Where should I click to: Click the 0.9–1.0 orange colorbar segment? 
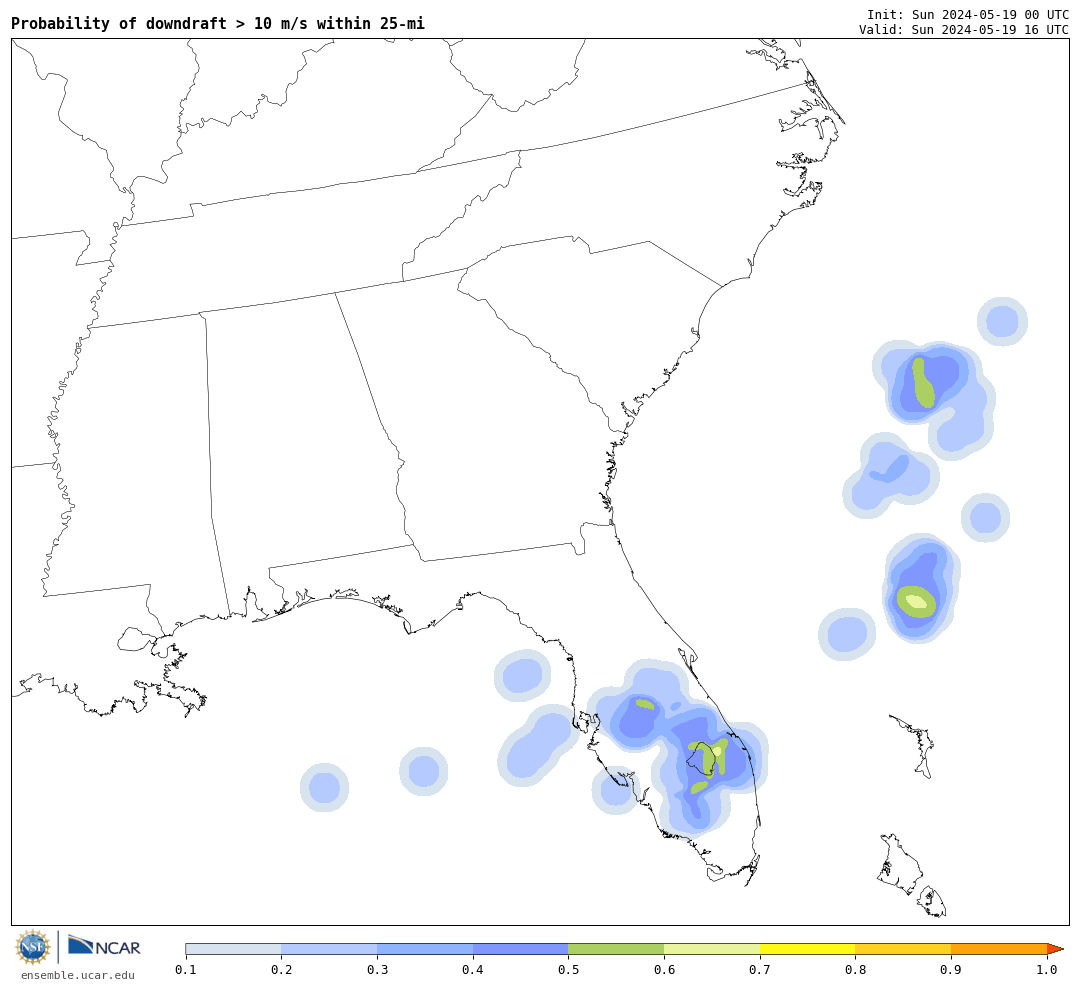[999, 949]
